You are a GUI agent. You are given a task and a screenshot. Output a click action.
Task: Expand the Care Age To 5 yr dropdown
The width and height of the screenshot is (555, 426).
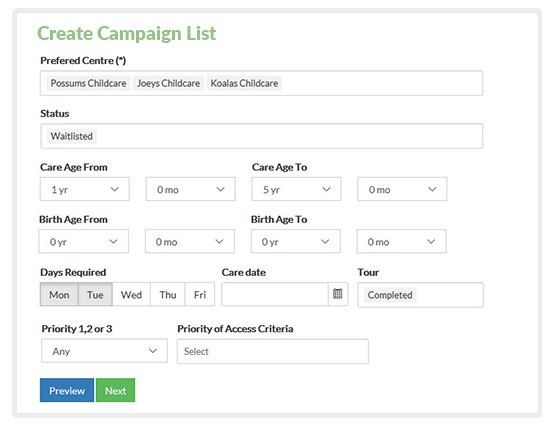(296, 189)
